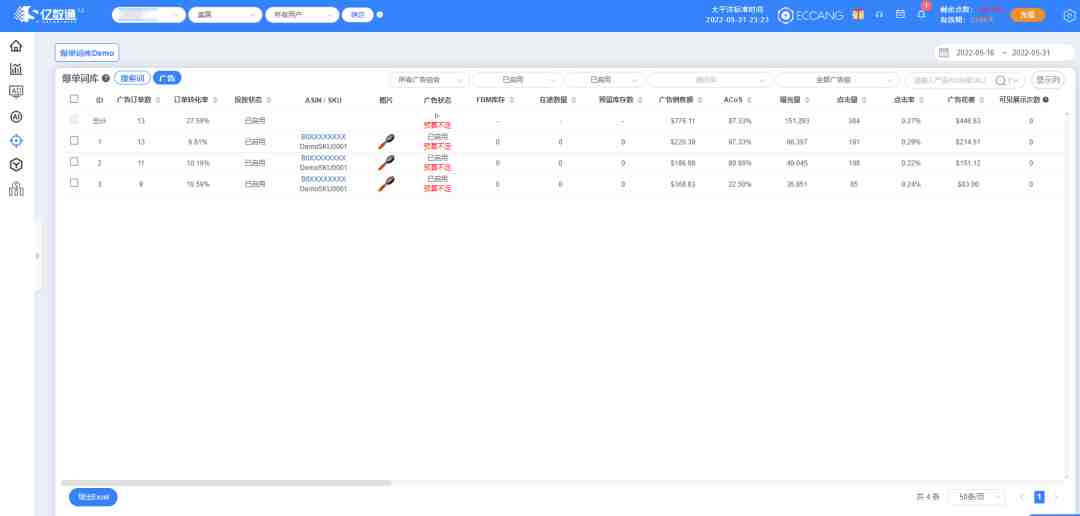Click info icon beside 可见展示次数 header

(1046, 100)
